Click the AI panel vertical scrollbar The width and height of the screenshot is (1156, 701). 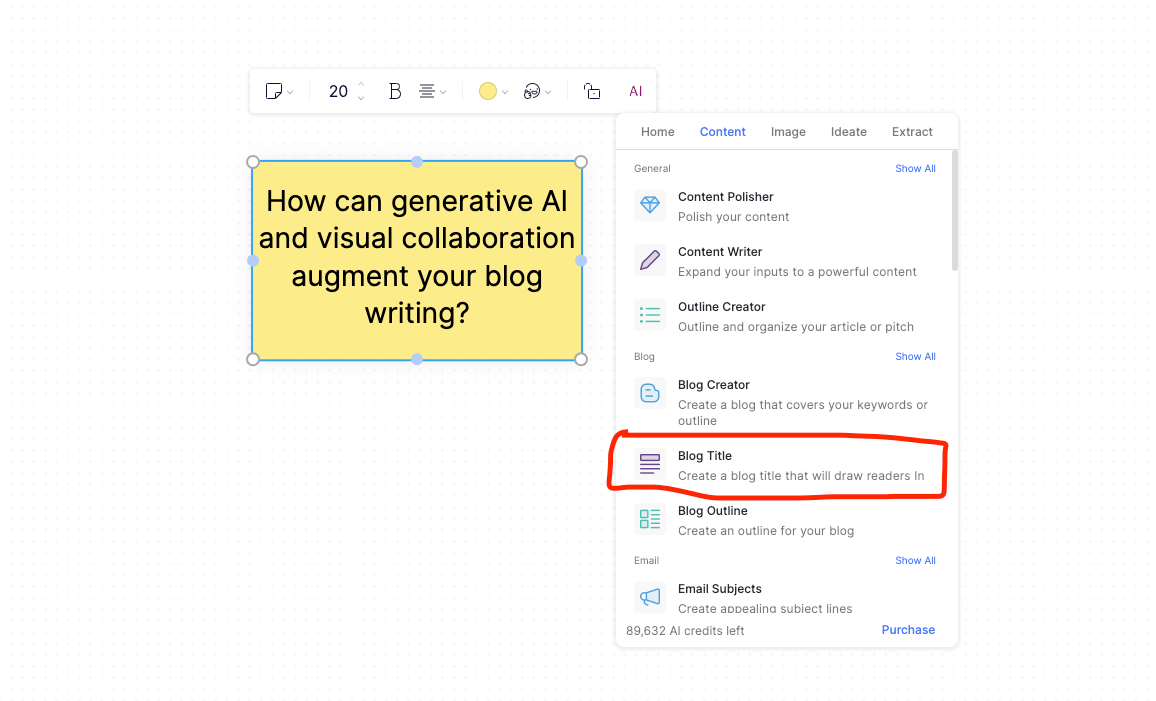click(955, 211)
